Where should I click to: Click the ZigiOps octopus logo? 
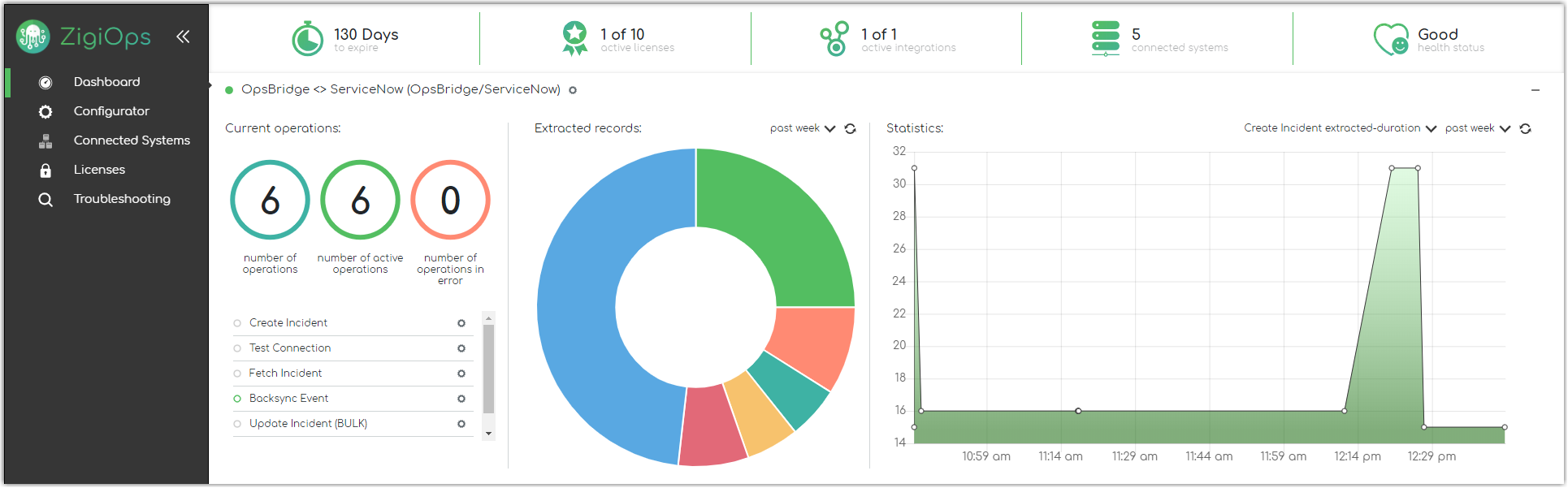33,37
